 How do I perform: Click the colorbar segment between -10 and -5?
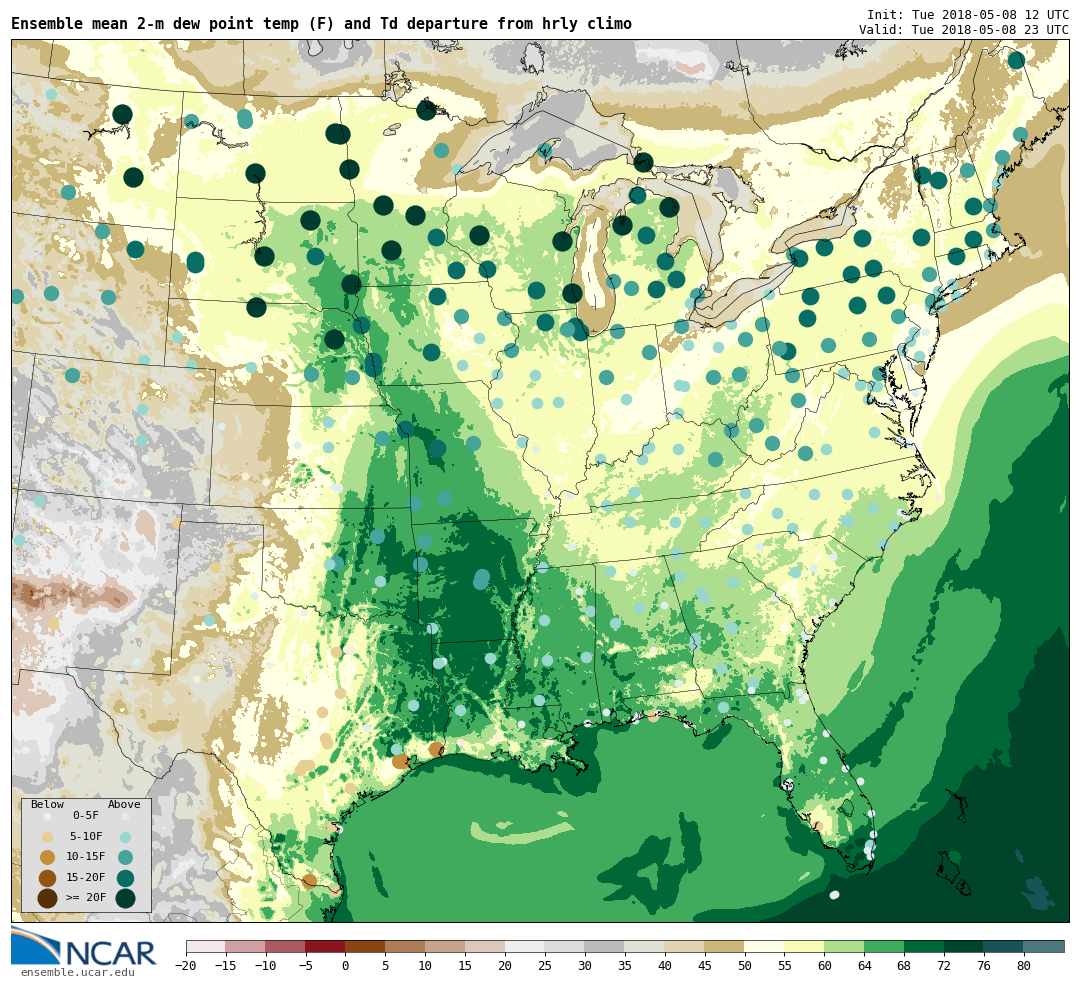pos(286,946)
